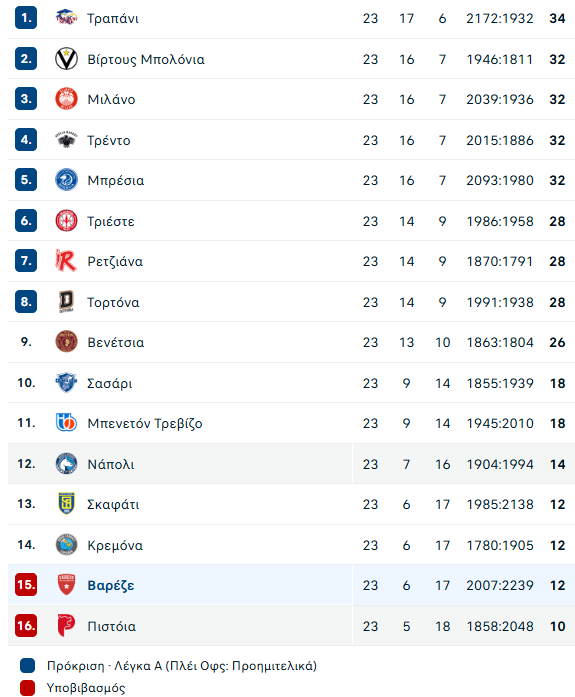Click the Βίρτους Μπολόνια black V logo
Image resolution: width=575 pixels, height=697 pixels.
tap(66, 59)
